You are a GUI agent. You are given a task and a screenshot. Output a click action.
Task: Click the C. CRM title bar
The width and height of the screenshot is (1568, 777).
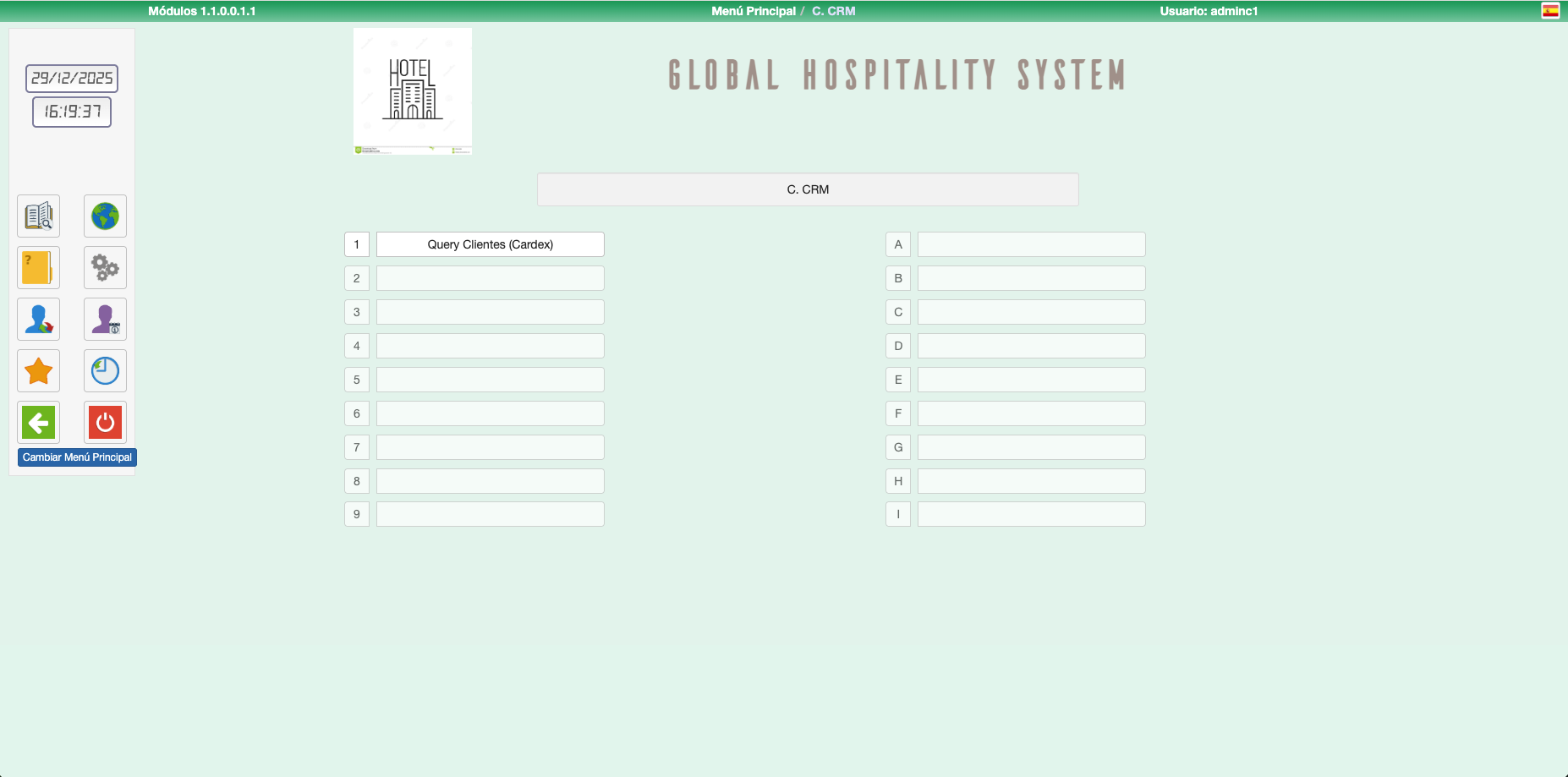click(x=807, y=189)
